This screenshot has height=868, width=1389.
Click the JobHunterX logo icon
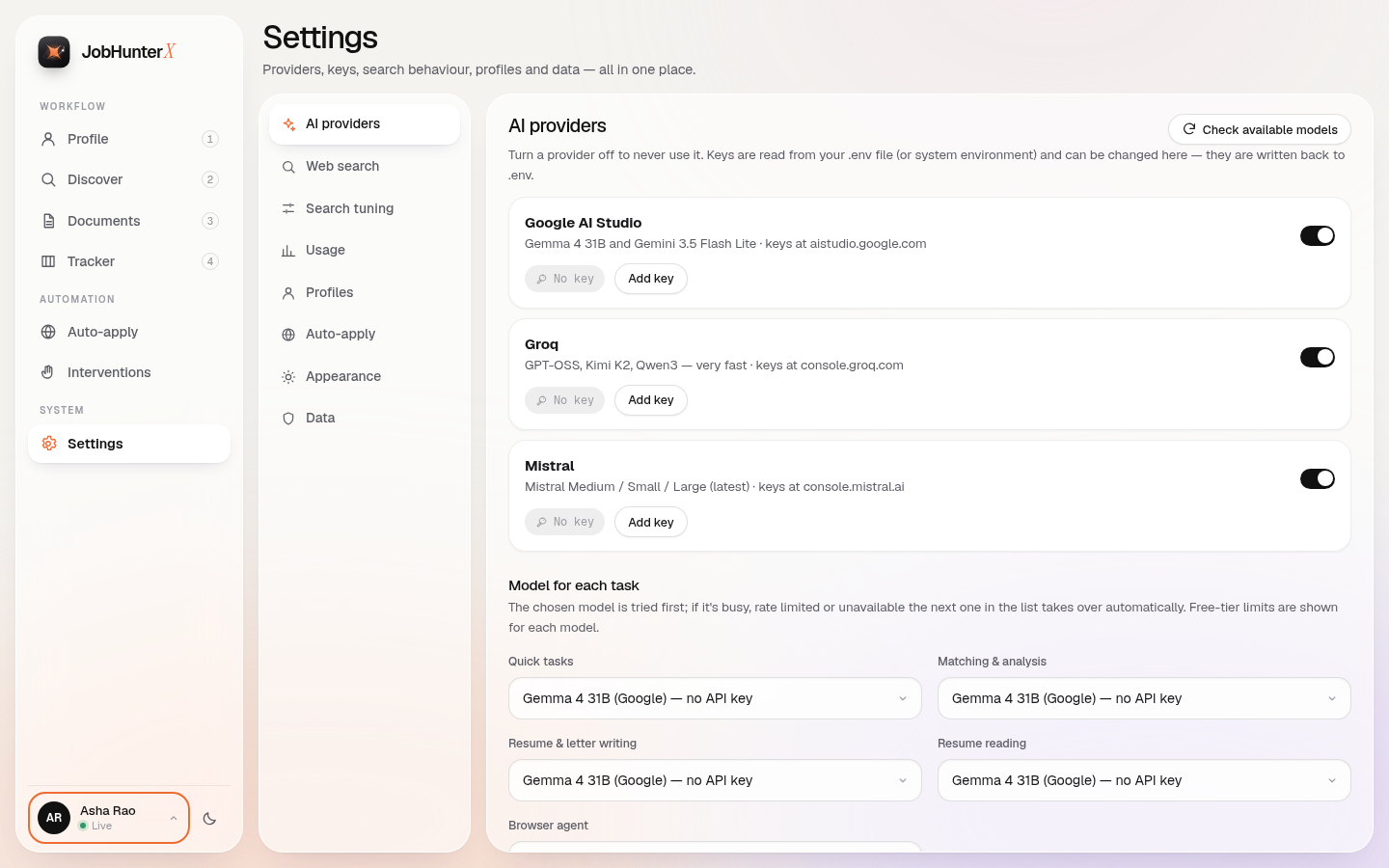click(54, 52)
